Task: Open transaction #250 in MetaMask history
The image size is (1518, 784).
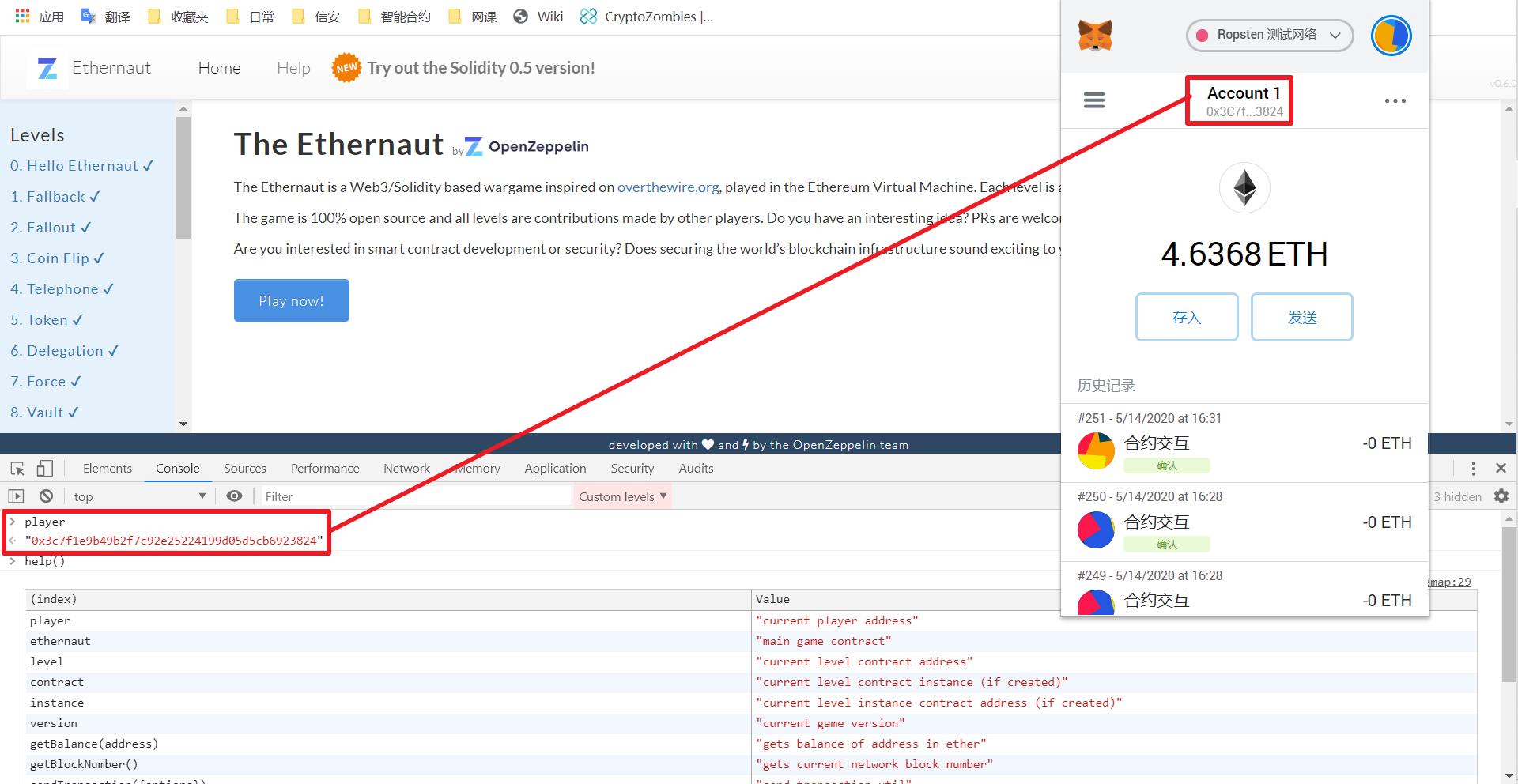Action: pos(1244,522)
